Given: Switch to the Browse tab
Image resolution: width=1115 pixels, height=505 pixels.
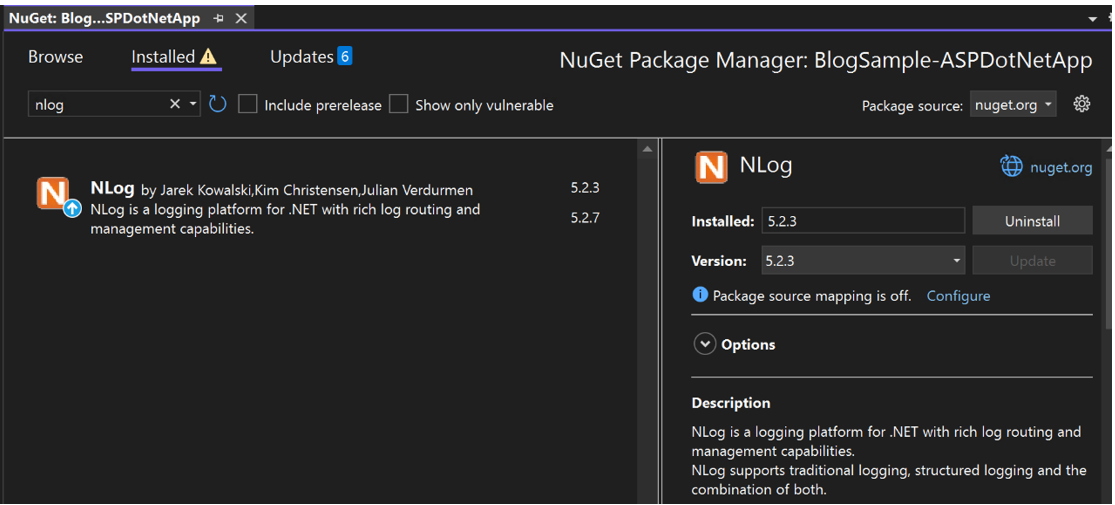Looking at the screenshot, I should coord(55,57).
